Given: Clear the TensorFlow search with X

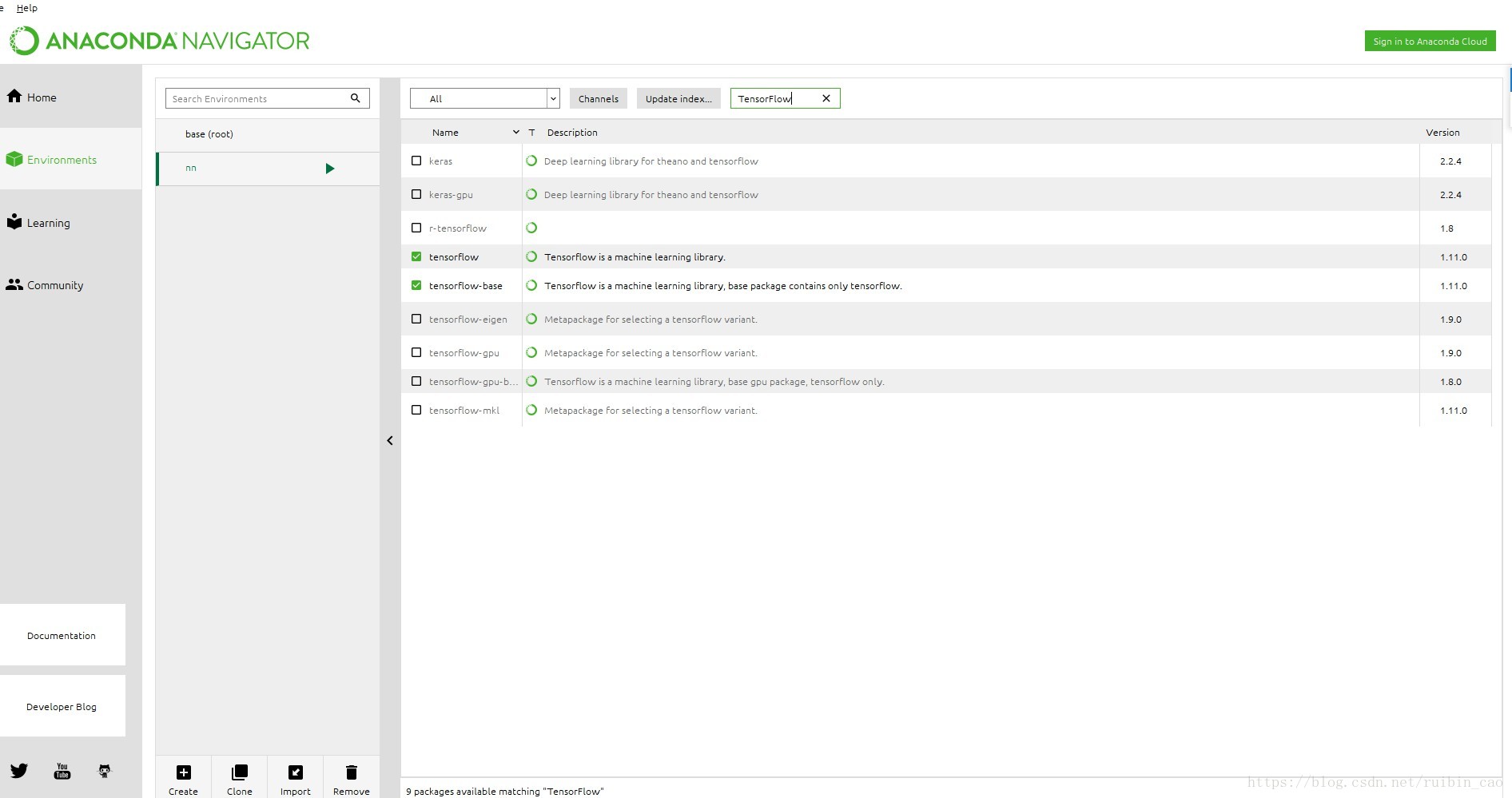Looking at the screenshot, I should tap(826, 98).
